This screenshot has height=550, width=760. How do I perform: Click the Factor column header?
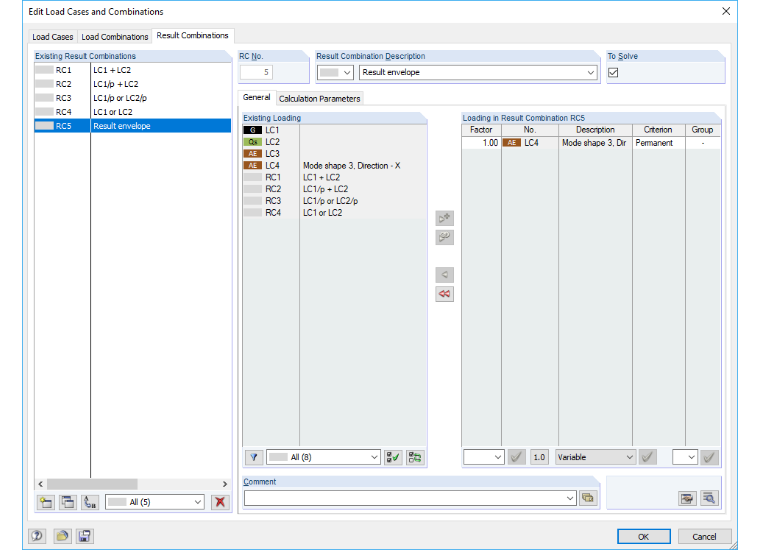coord(481,130)
